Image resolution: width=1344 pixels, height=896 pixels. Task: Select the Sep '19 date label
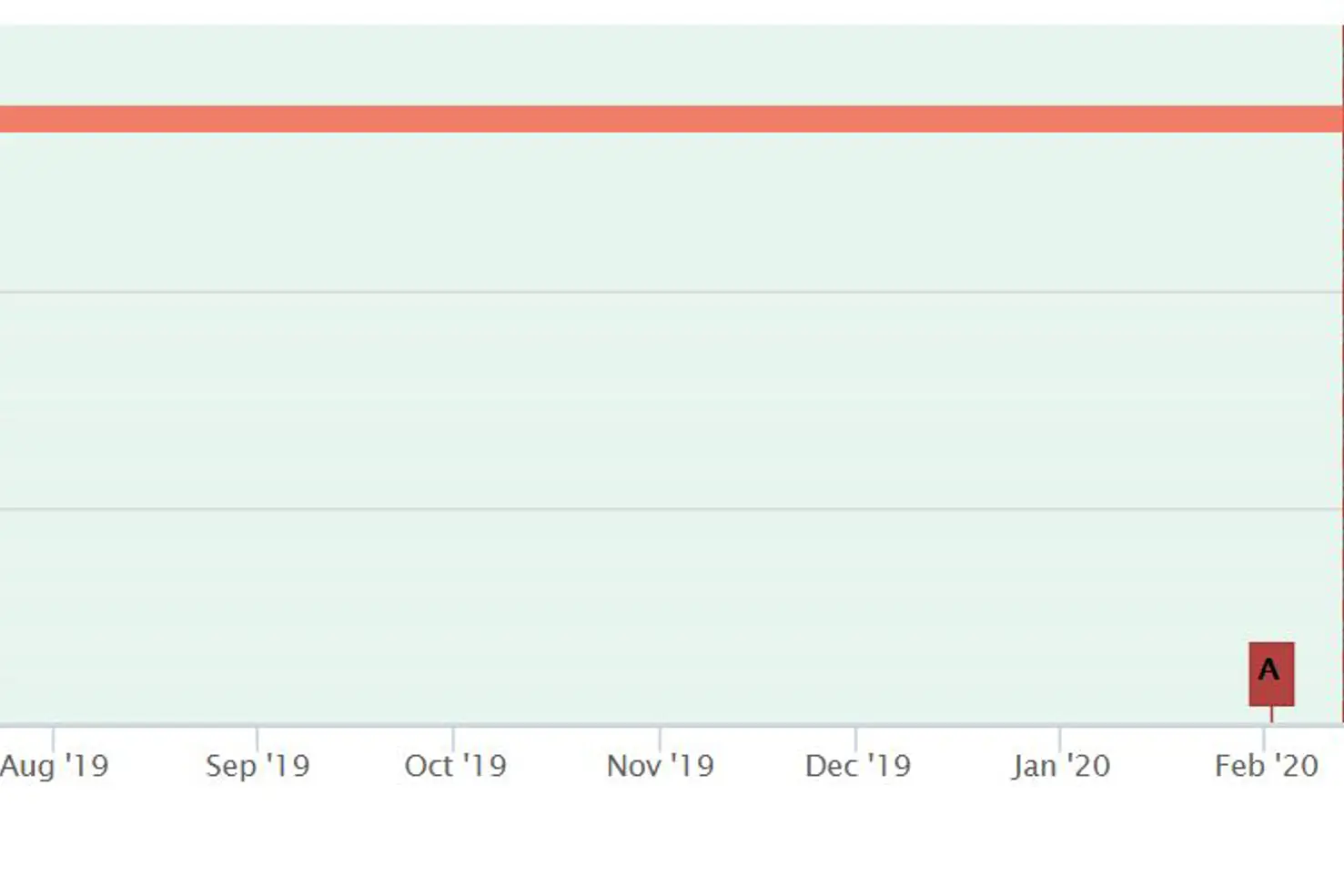coord(258,766)
